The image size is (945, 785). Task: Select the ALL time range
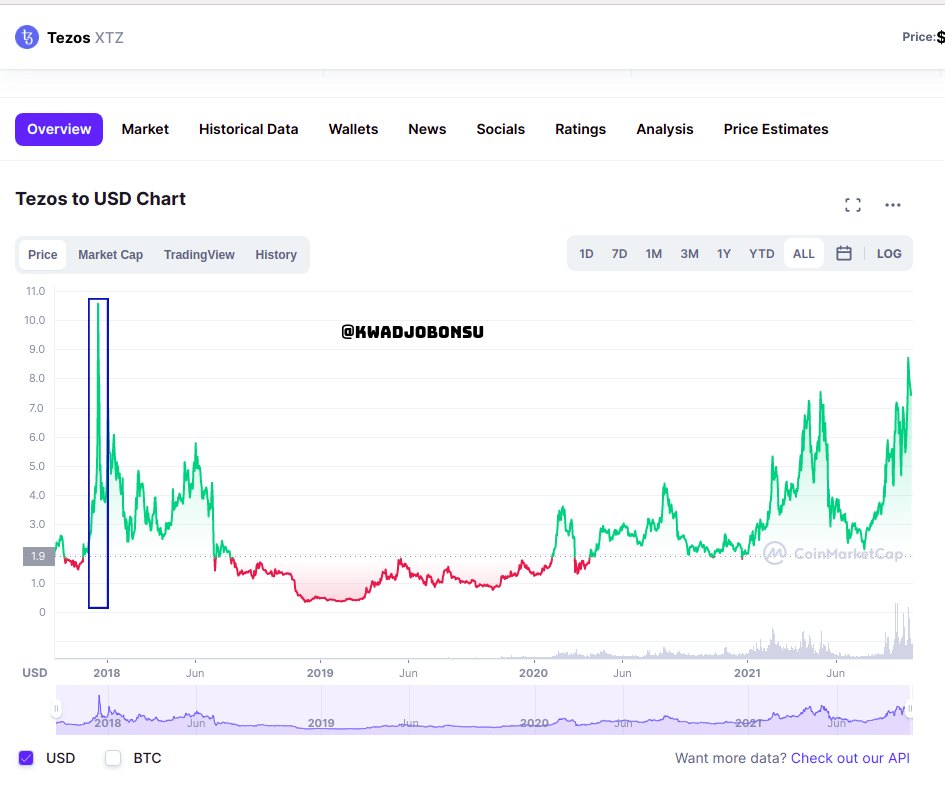click(804, 254)
